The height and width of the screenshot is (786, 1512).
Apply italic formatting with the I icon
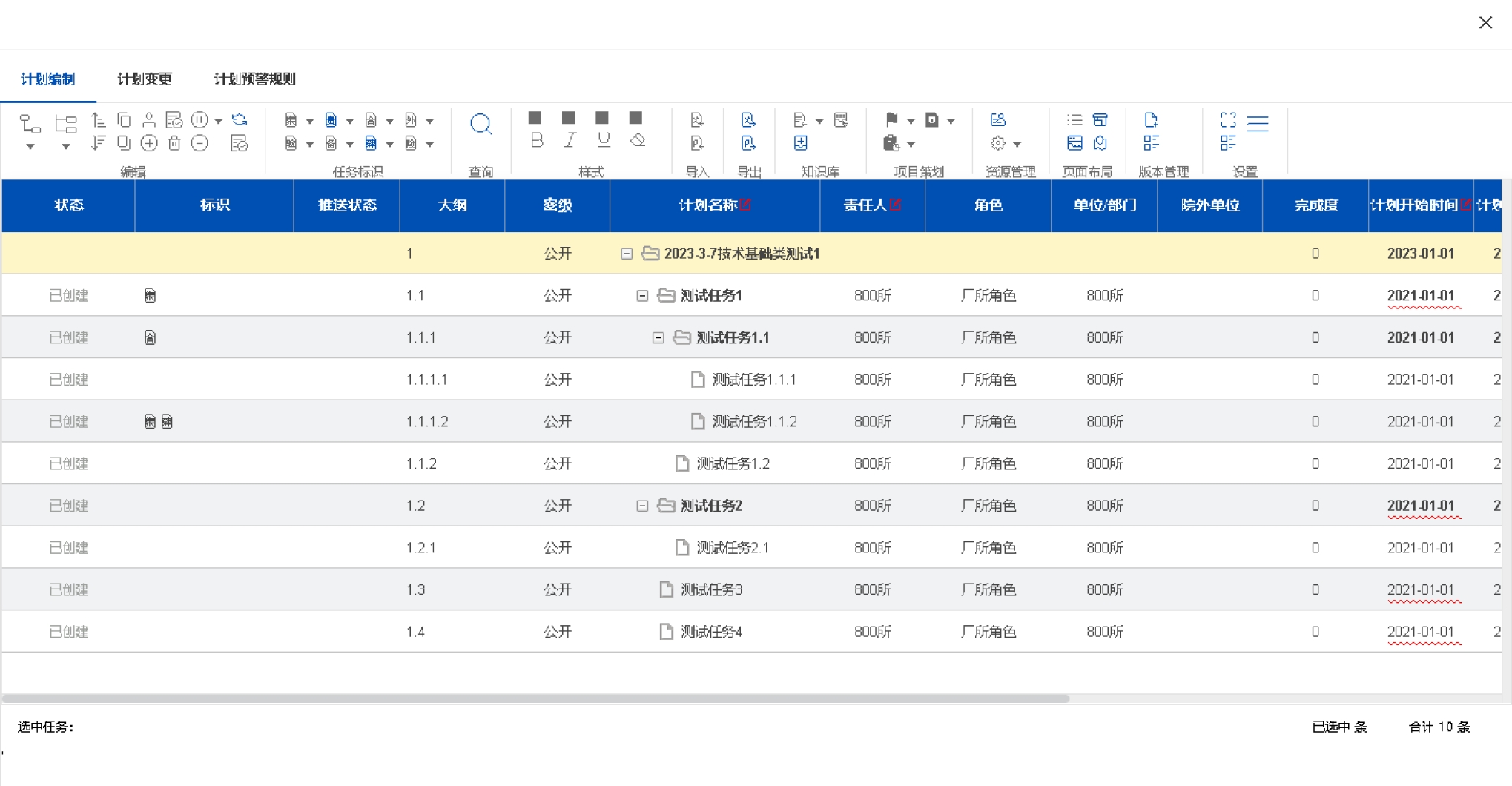point(570,140)
